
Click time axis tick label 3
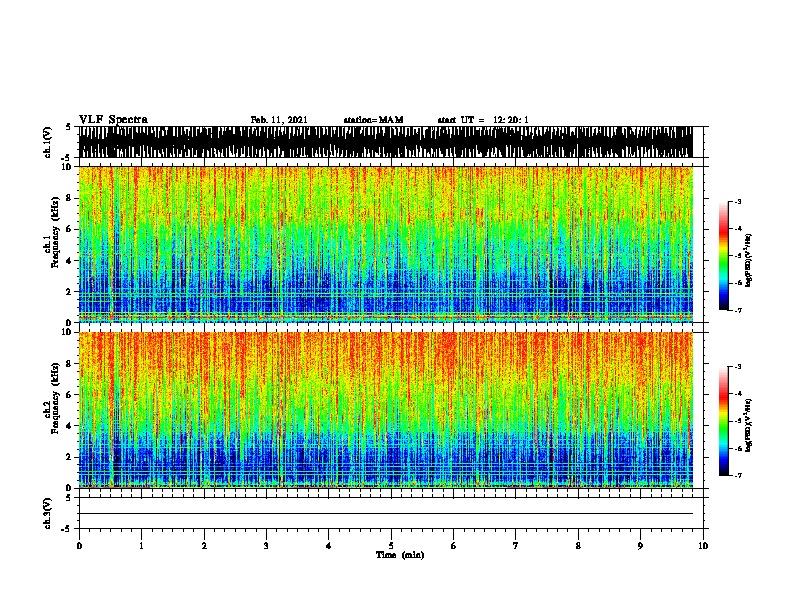click(266, 546)
